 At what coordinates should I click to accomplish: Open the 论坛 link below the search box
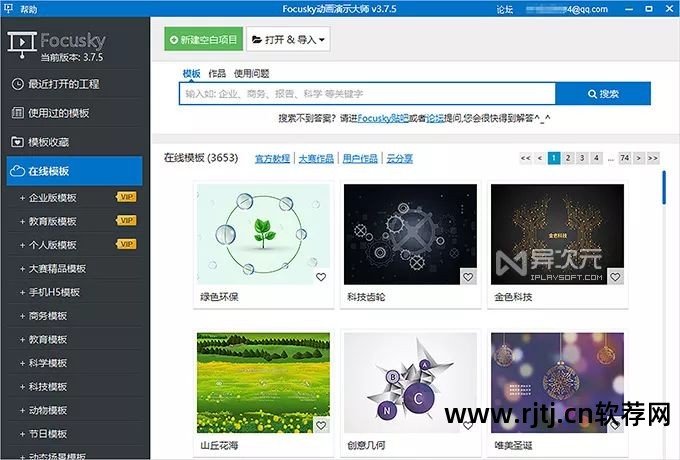(435, 118)
